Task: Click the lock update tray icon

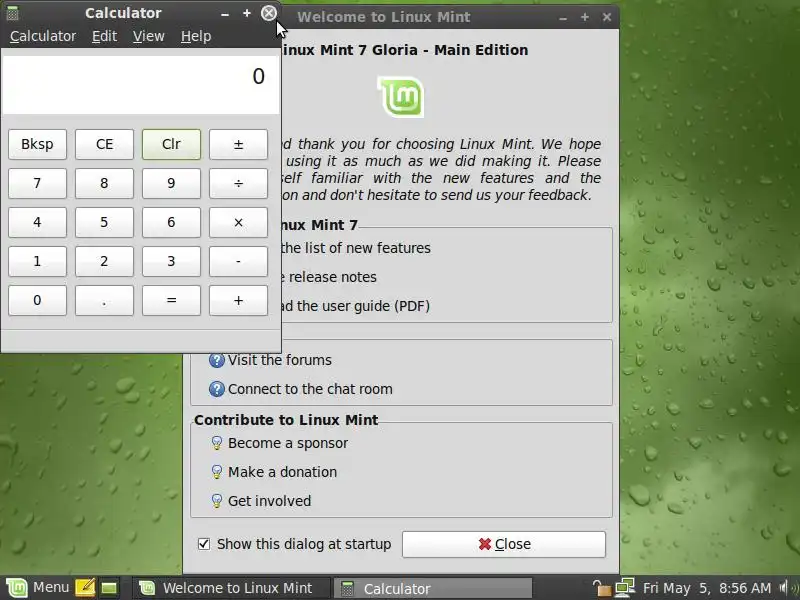Action: (601, 588)
